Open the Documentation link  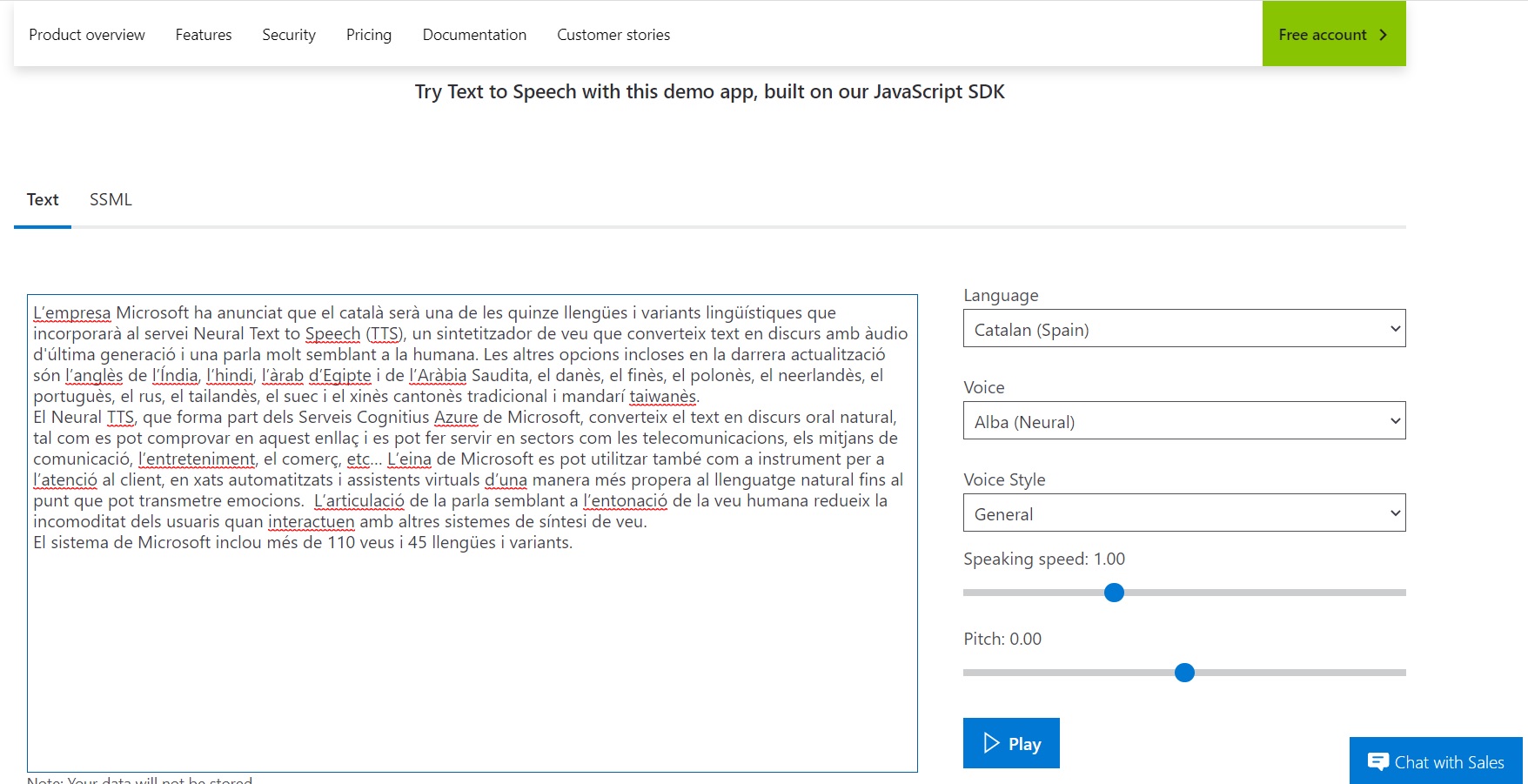[x=474, y=35]
